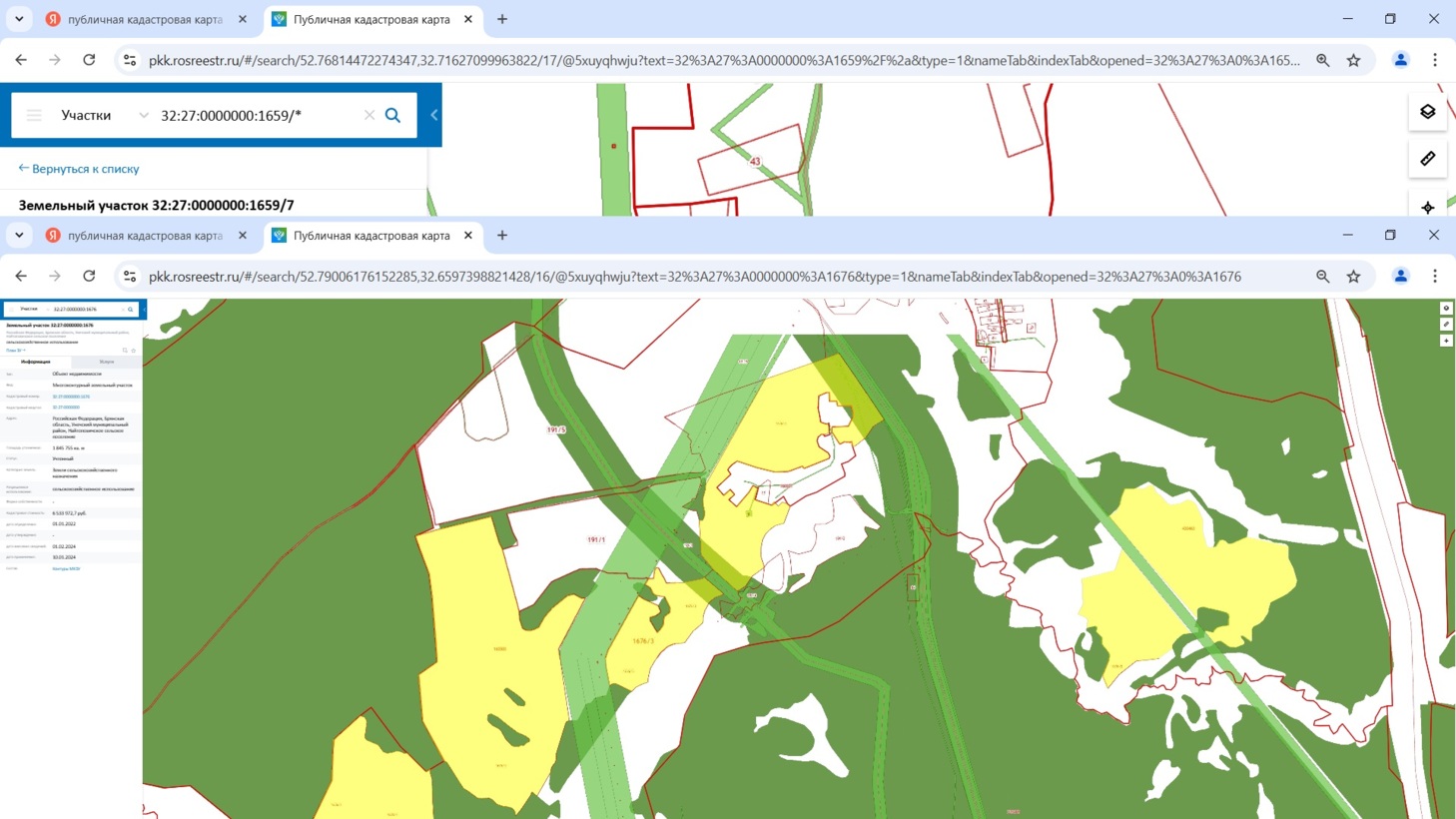Open the three-dot Chrome menu in lower window
The width and height of the screenshot is (1456, 819).
1434,277
